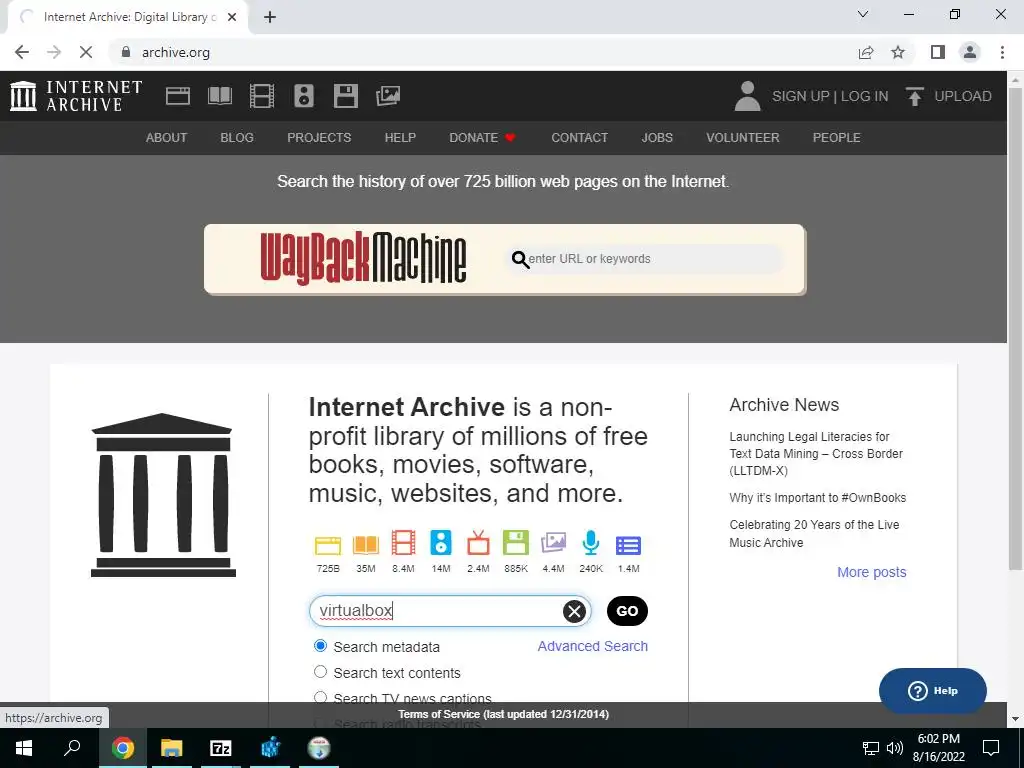Image resolution: width=1024 pixels, height=768 pixels.
Task: Click the Internet Archive logo in header
Action: tap(76, 96)
